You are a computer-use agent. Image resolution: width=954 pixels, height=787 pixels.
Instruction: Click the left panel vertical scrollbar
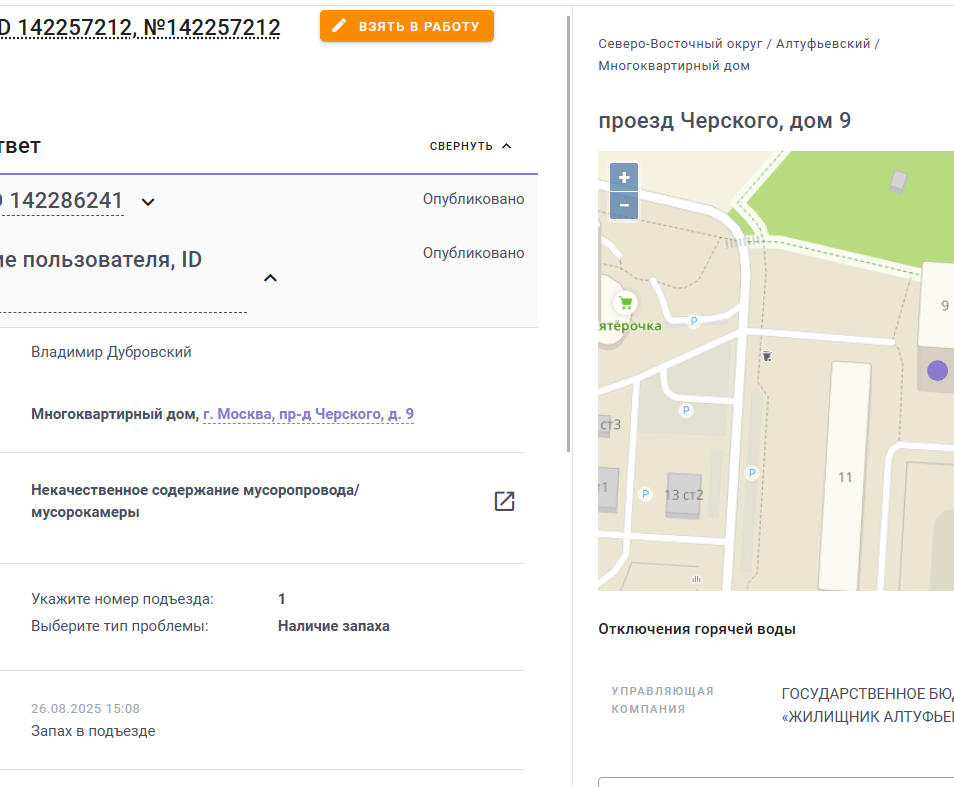(x=569, y=234)
